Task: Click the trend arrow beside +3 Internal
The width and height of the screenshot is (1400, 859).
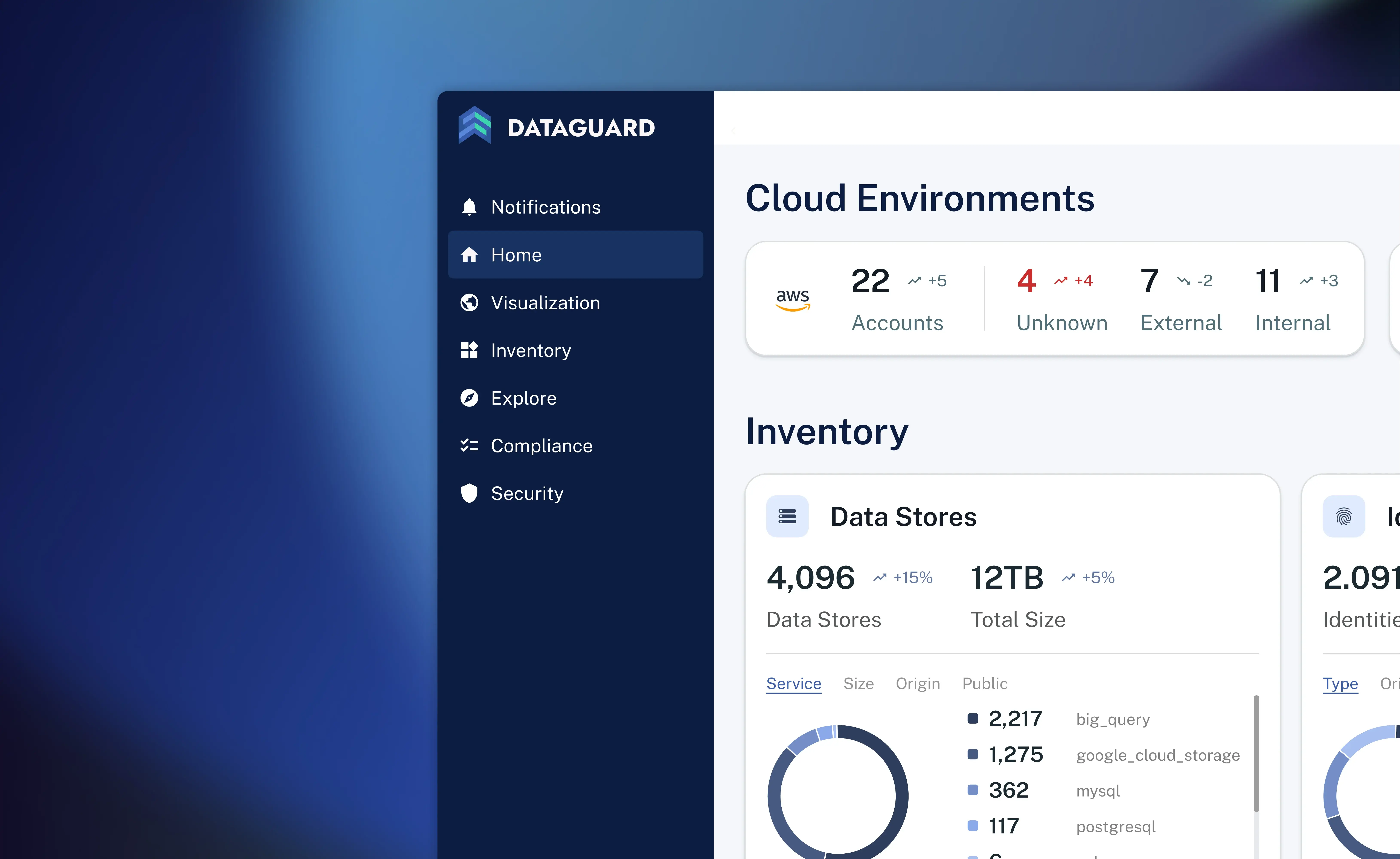Action: click(x=1306, y=281)
